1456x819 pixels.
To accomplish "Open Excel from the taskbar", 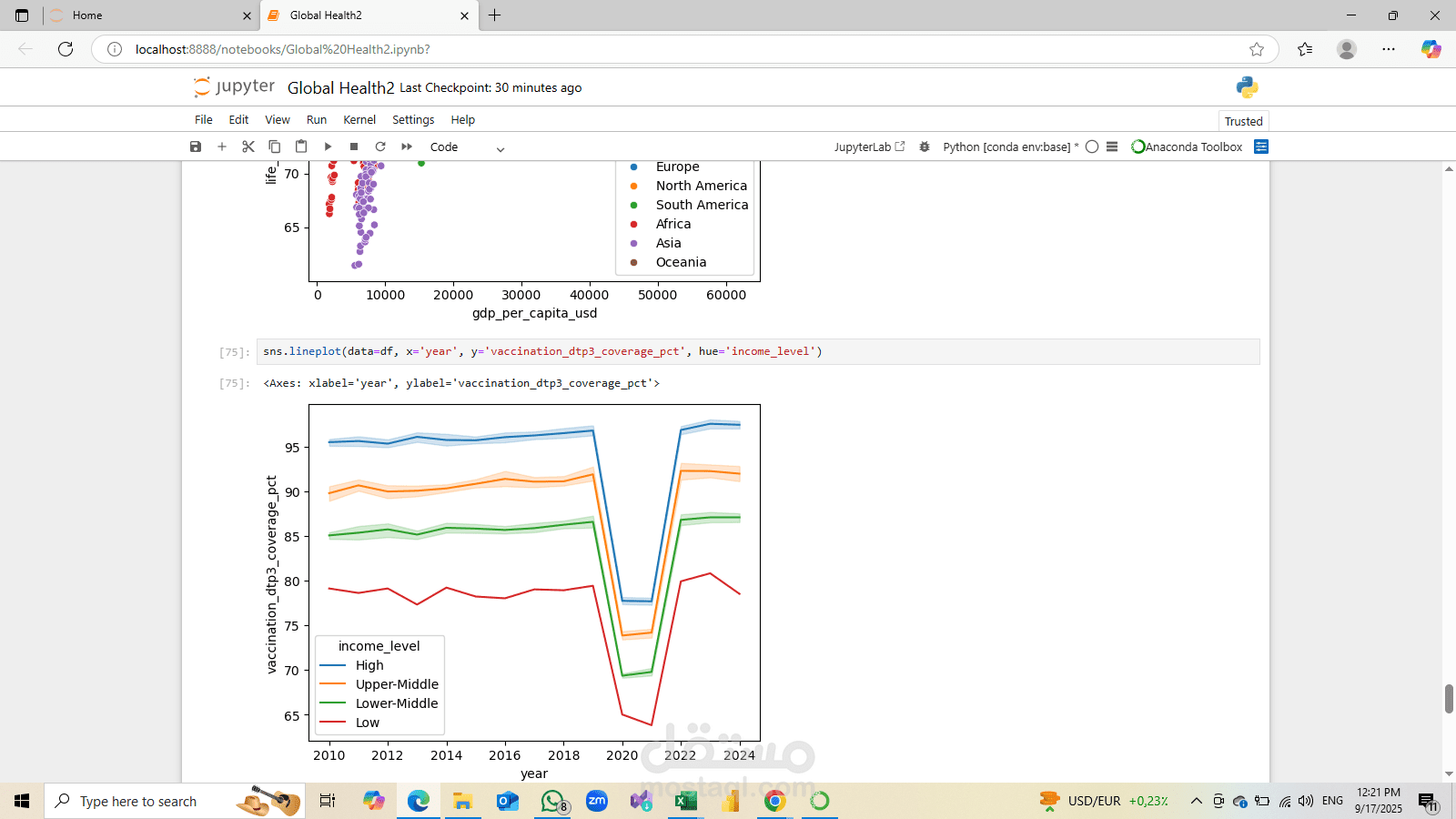I will 686,801.
